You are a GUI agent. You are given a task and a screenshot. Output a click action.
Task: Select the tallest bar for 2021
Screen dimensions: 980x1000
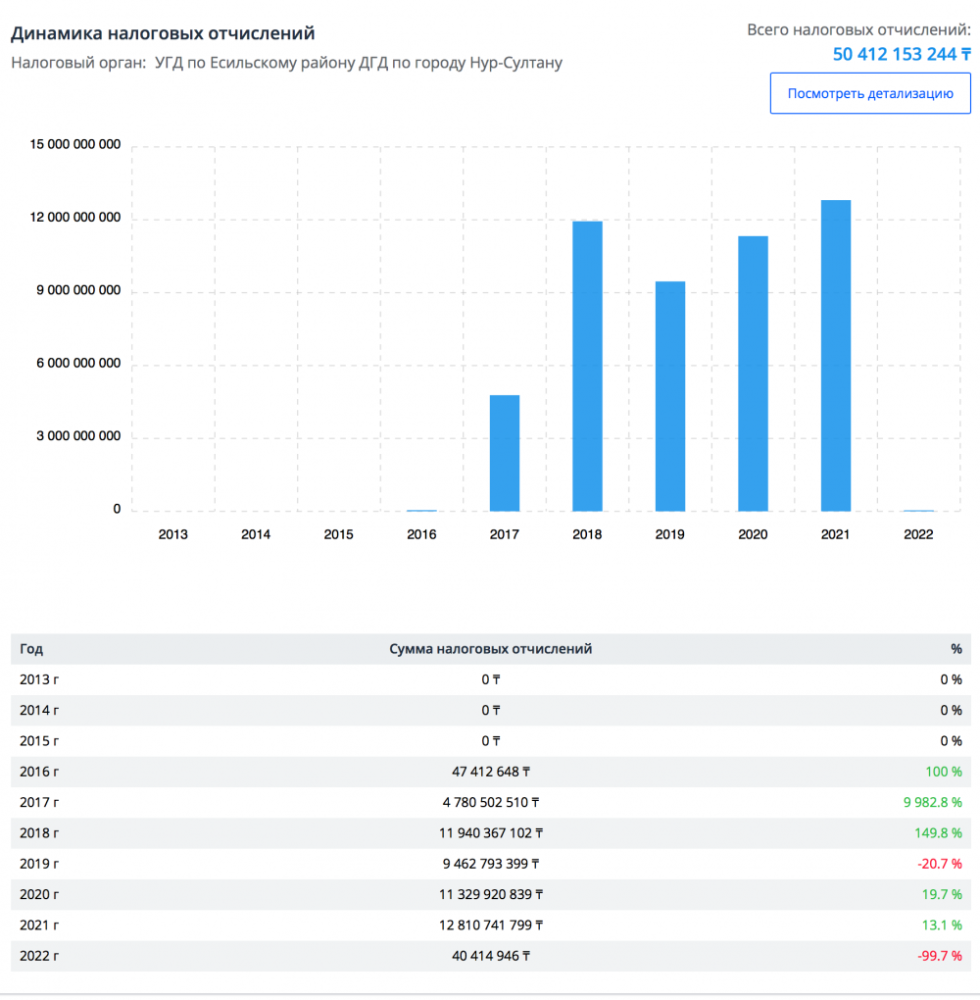pos(836,355)
